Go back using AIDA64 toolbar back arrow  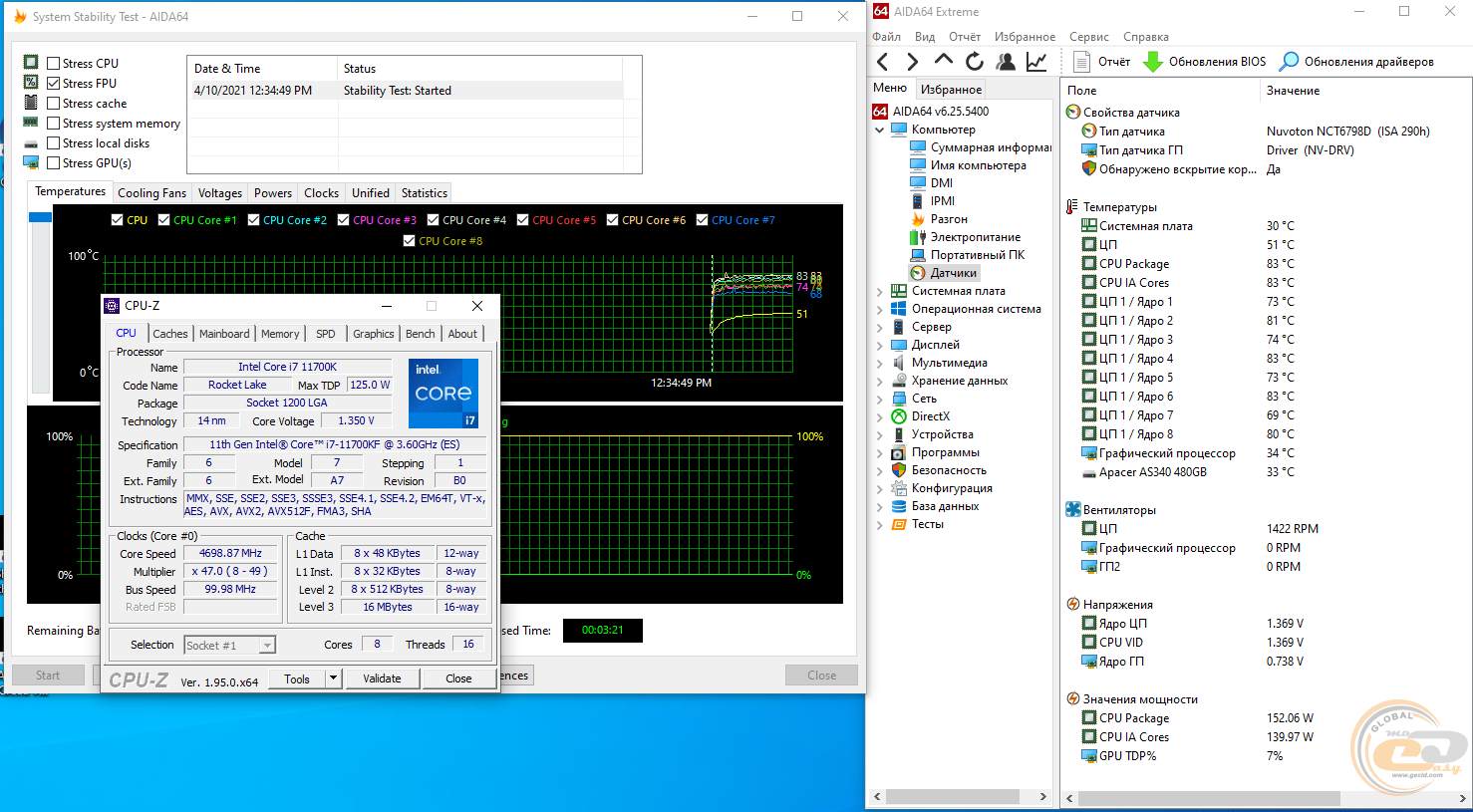[x=882, y=62]
